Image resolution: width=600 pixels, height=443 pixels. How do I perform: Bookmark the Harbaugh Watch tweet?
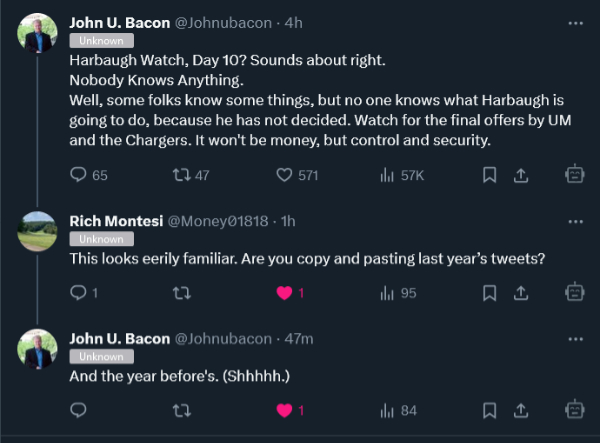point(490,175)
